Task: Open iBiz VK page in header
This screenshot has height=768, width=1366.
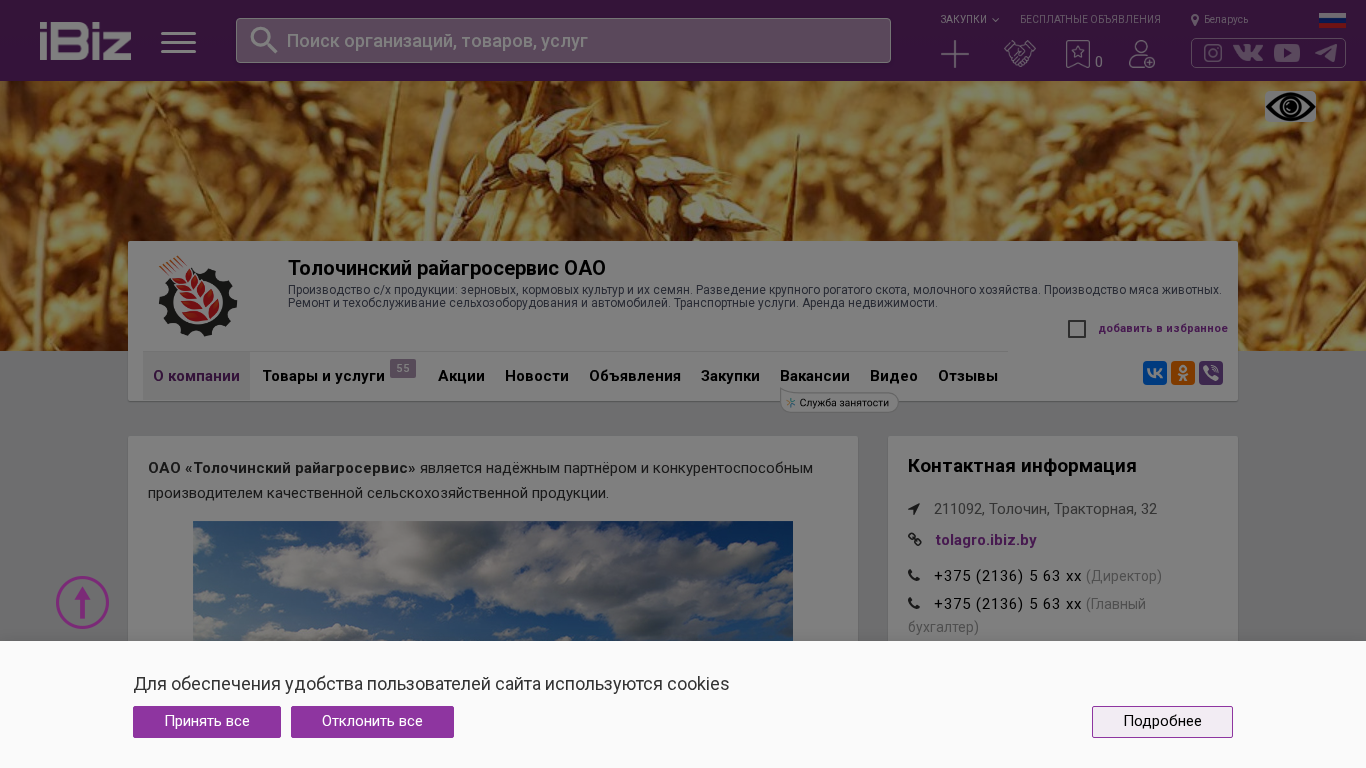Action: tap(1248, 53)
